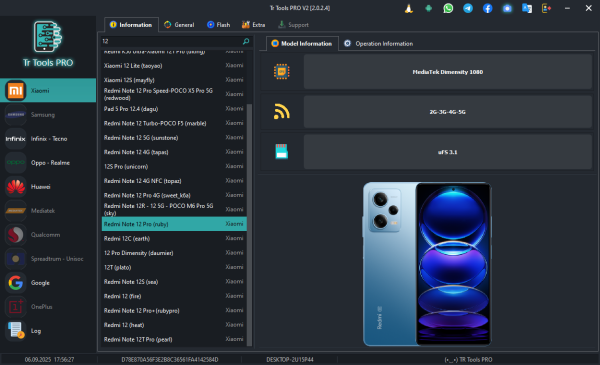Viewport: 600px width, 365px height.
Task: Select Redmi Note 12 Pro 4G (sweet_k6a)
Action: (x=174, y=195)
